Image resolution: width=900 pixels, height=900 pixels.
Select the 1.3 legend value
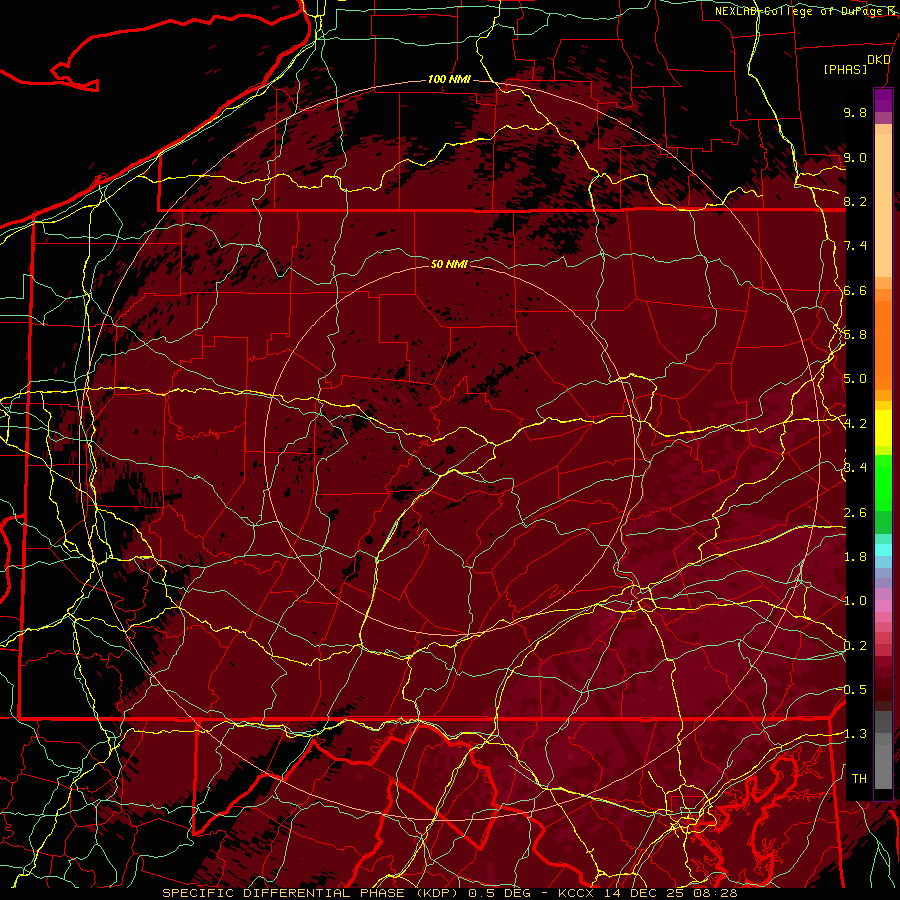coord(855,734)
